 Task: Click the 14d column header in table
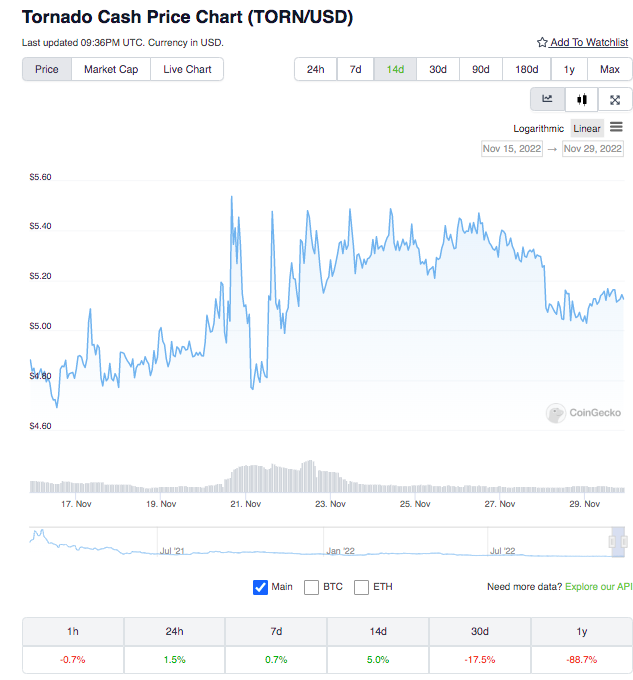378,631
